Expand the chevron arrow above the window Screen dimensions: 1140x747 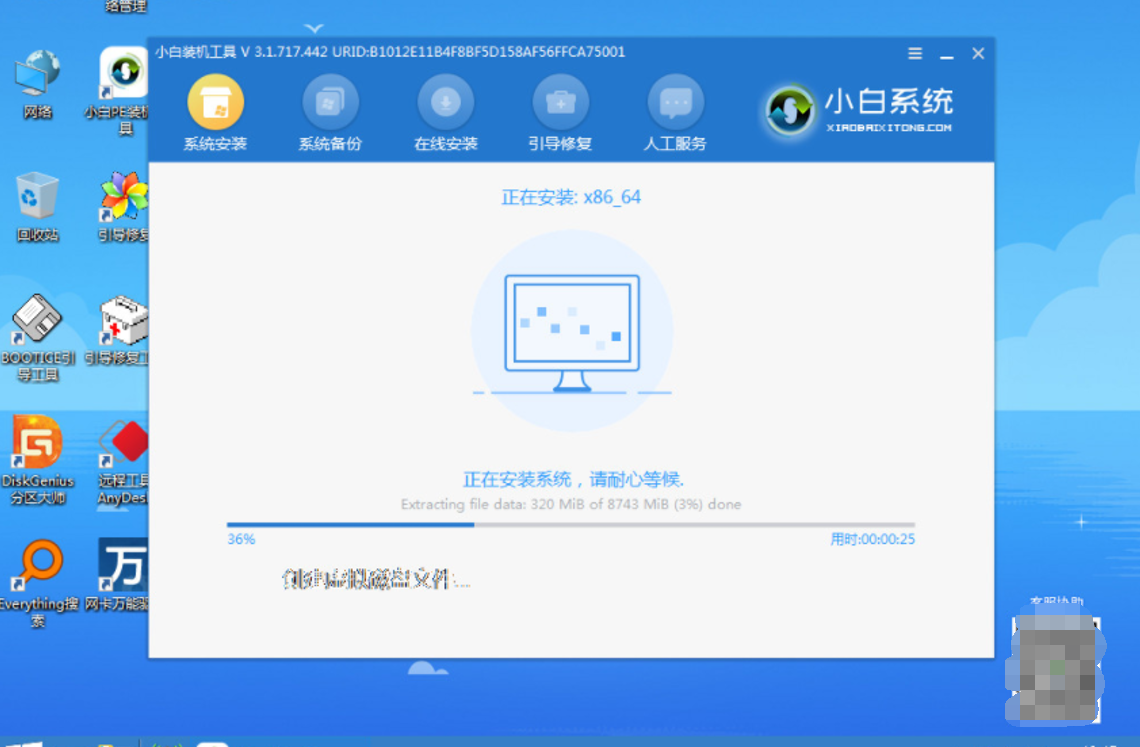coord(313,27)
